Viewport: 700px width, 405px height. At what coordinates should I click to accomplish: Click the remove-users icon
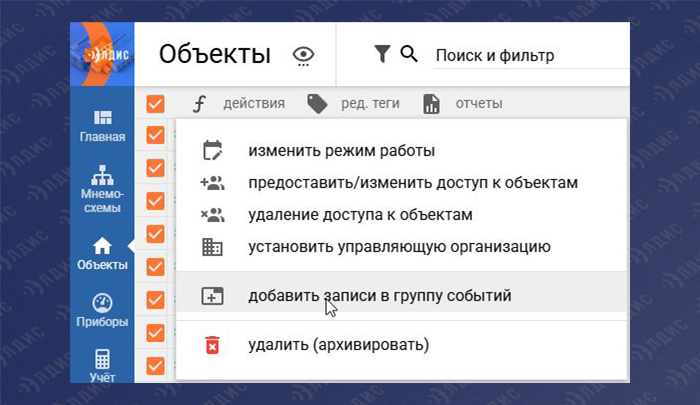[x=212, y=215]
